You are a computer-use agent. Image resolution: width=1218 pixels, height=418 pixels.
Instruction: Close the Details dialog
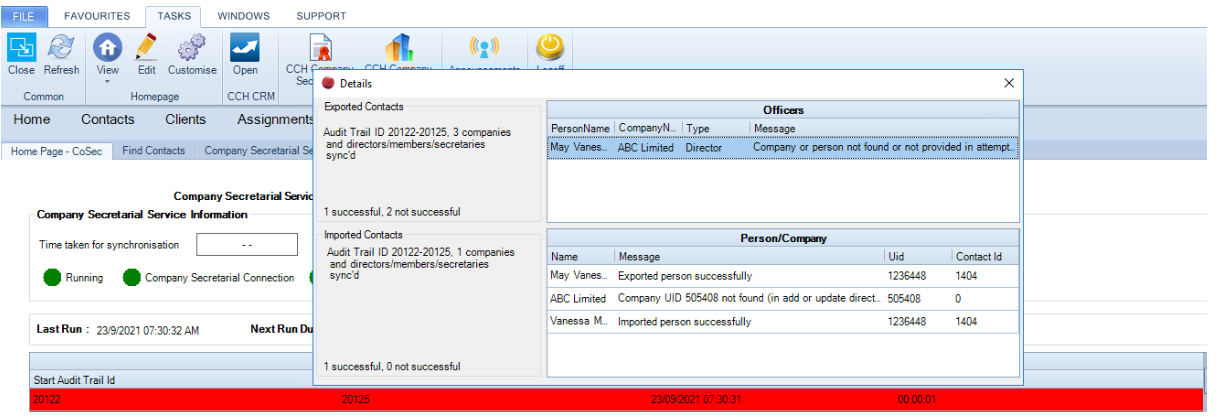click(1009, 83)
